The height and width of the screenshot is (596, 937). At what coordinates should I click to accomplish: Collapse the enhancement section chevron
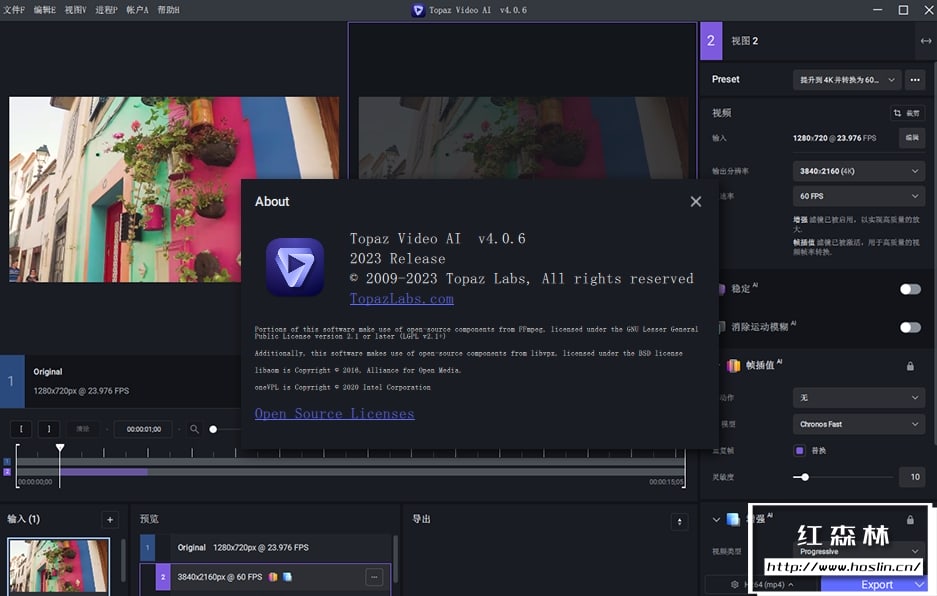coord(716,519)
